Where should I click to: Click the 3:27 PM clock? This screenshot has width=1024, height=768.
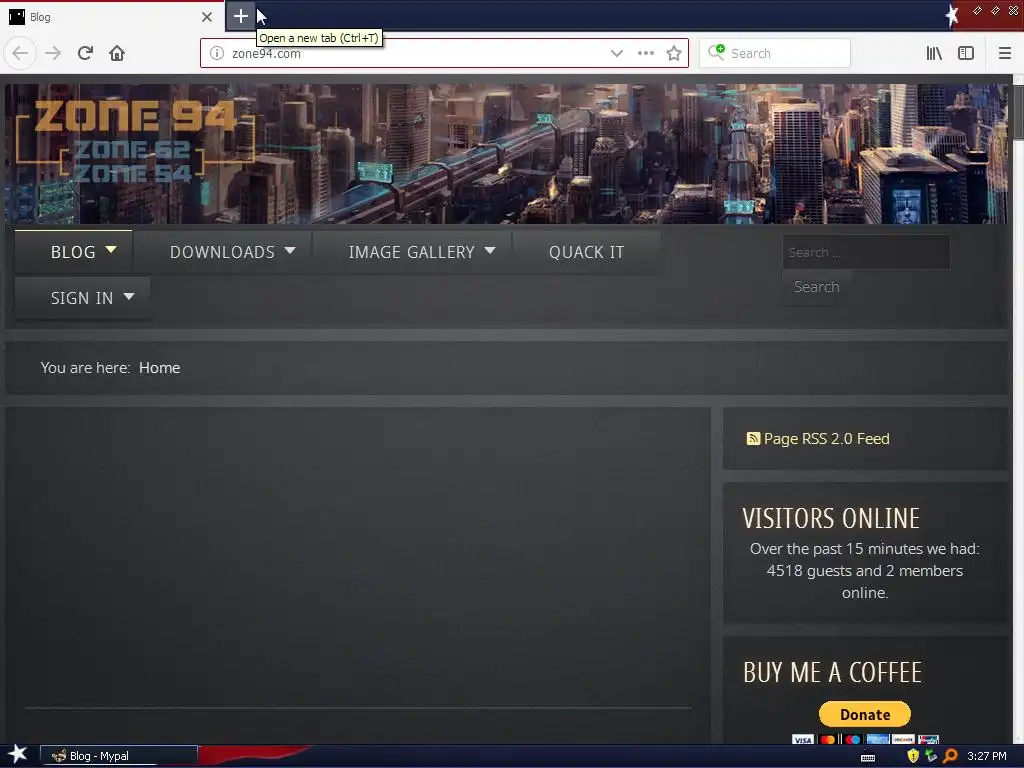(x=986, y=756)
